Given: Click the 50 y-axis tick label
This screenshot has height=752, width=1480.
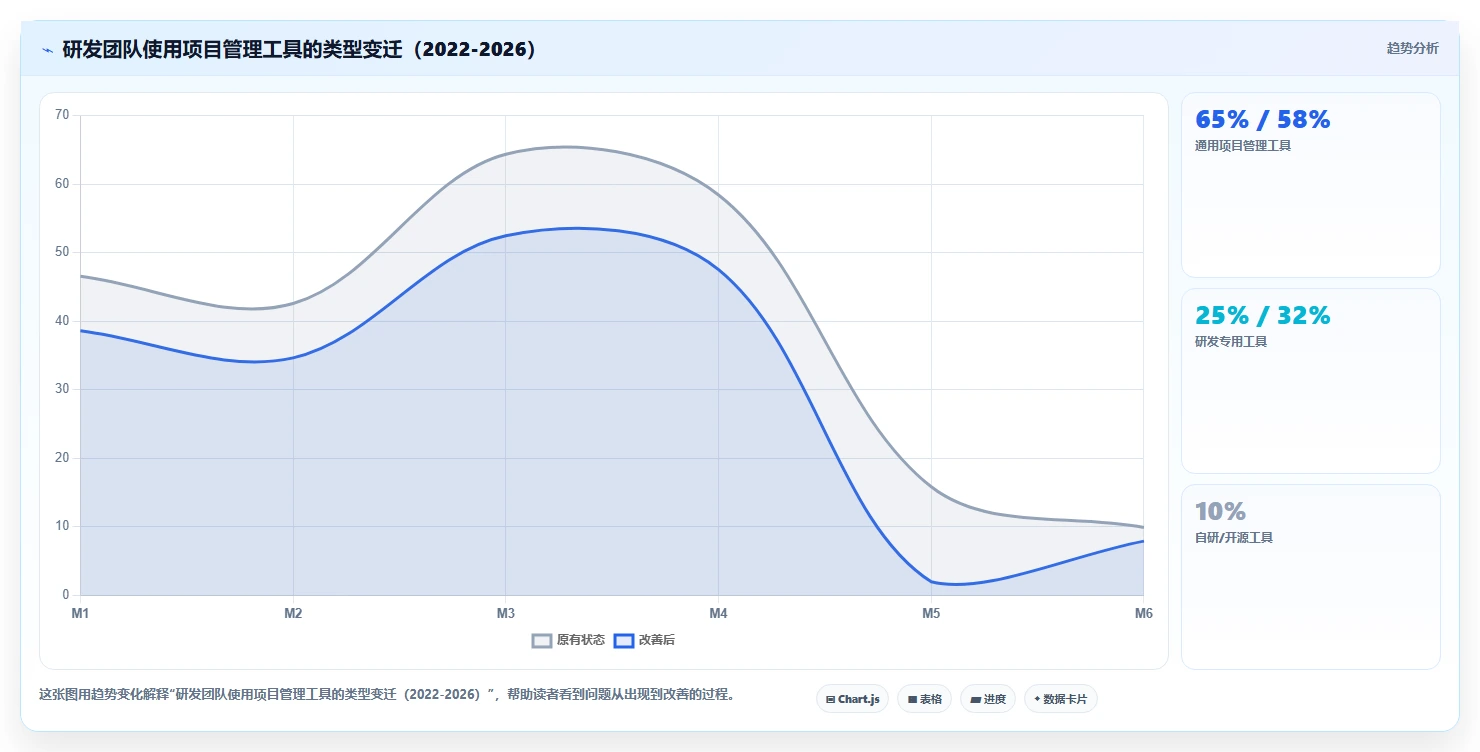Looking at the screenshot, I should click(62, 252).
